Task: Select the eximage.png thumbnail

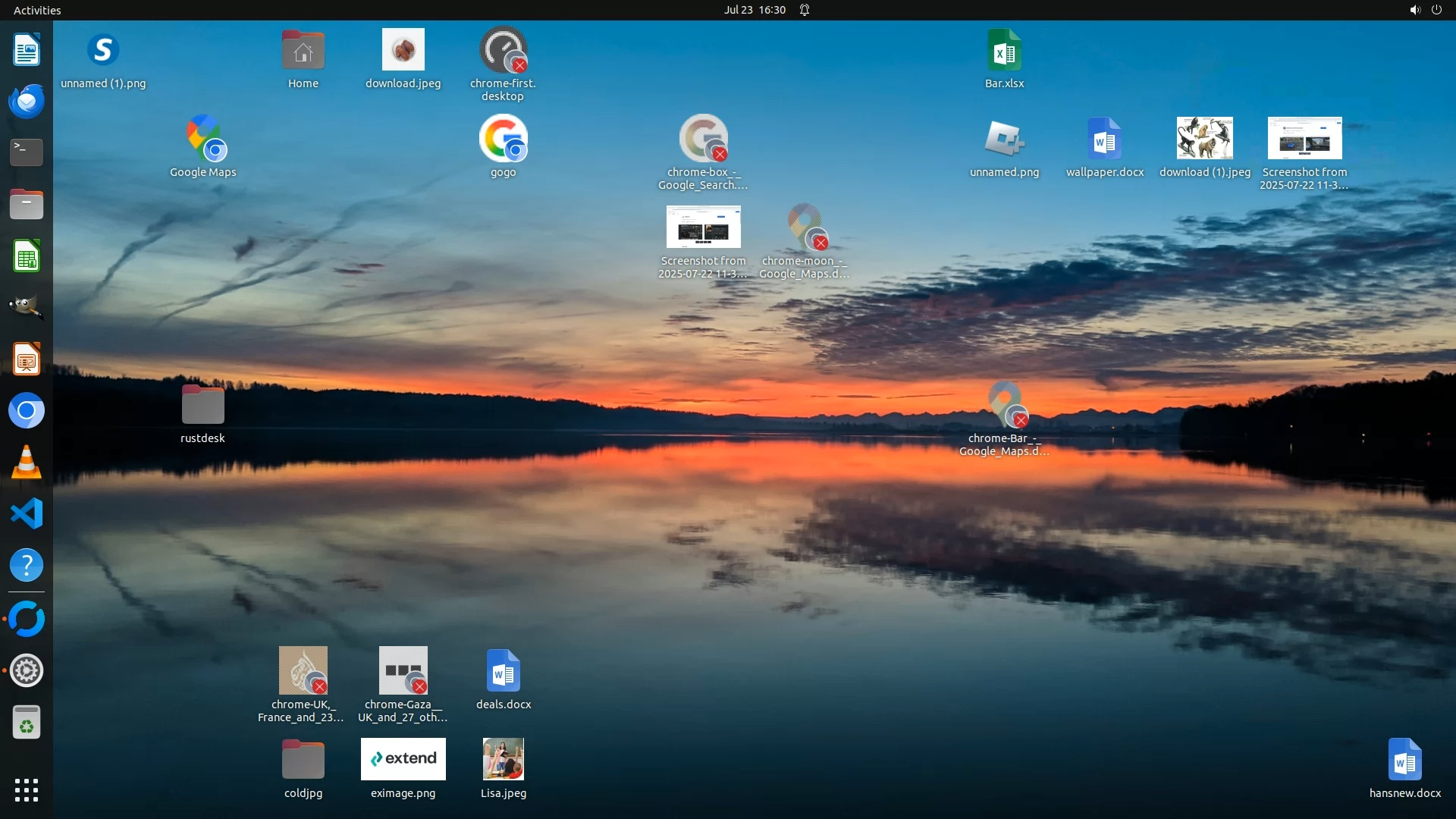Action: (x=403, y=759)
